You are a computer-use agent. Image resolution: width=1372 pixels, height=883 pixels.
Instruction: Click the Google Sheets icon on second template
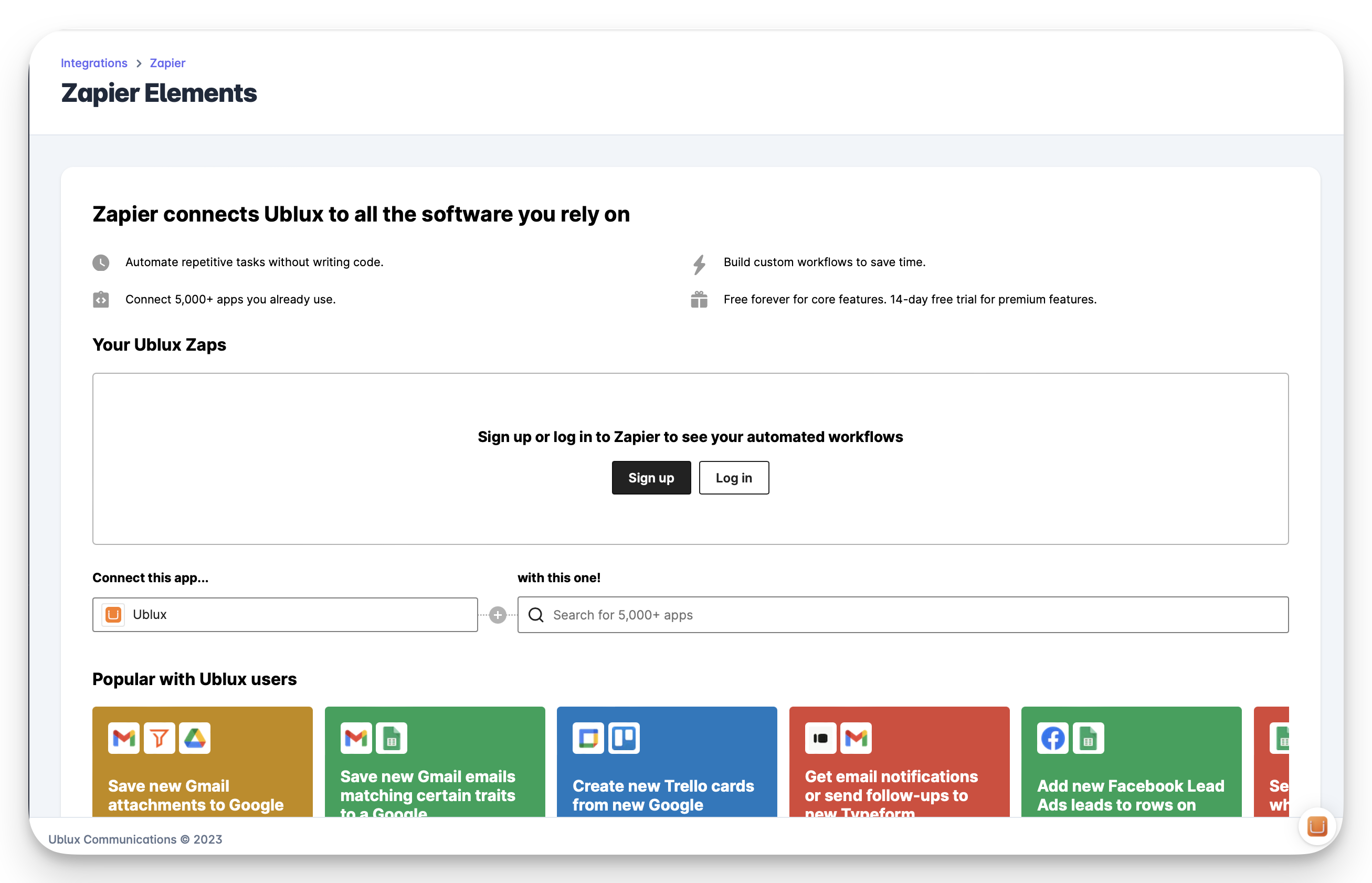click(x=393, y=738)
